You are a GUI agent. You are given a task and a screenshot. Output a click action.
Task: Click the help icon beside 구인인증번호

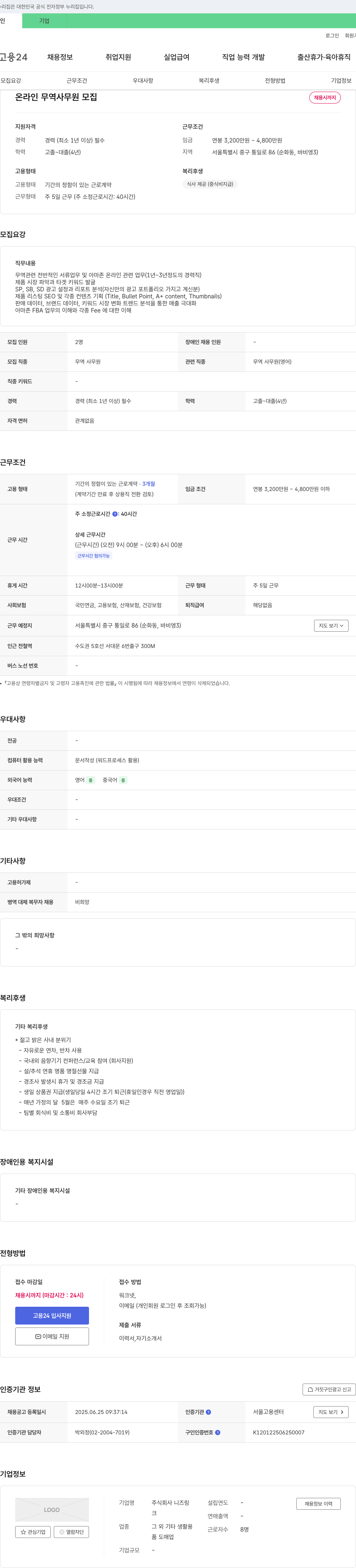pos(218,1432)
